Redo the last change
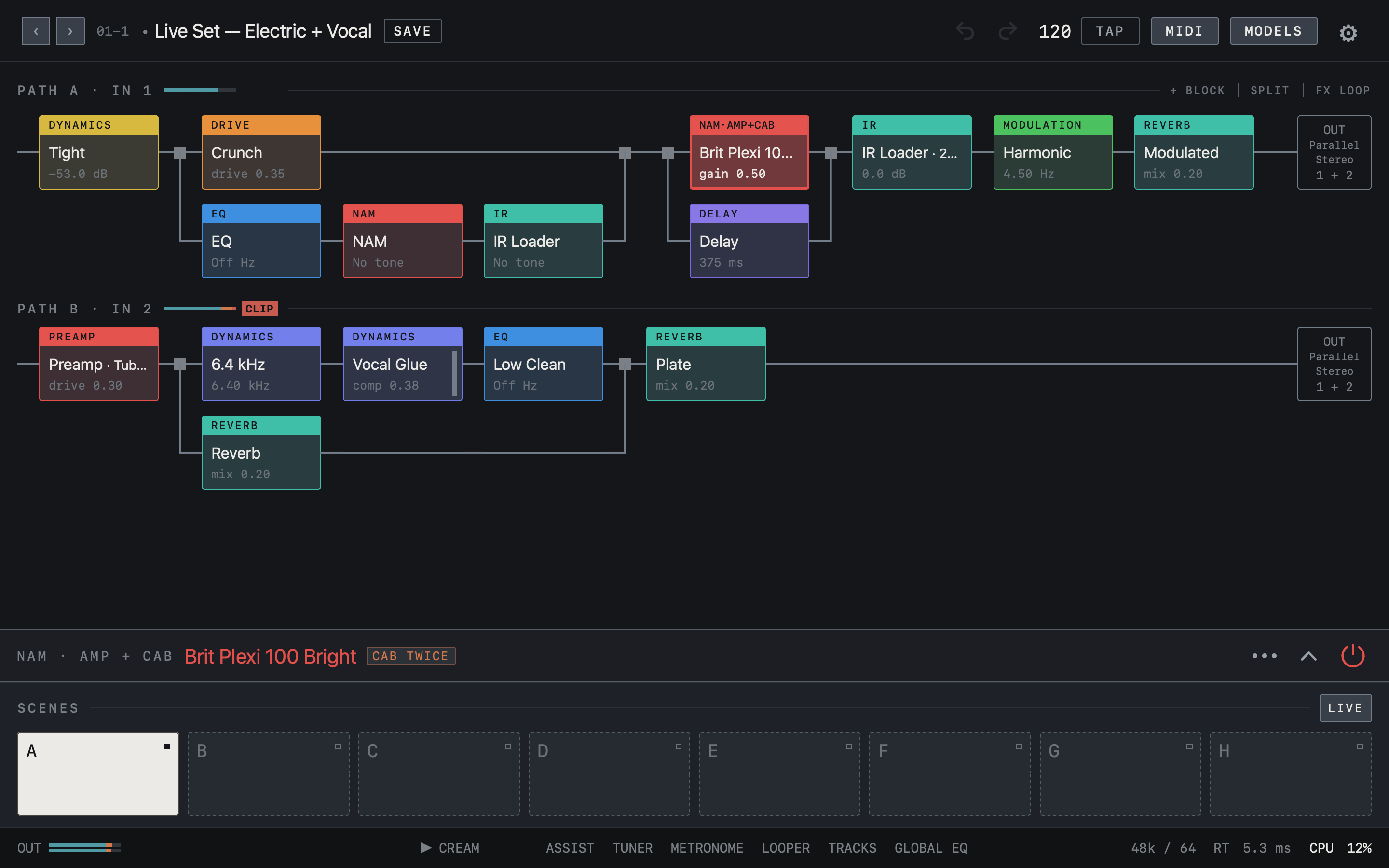This screenshot has width=1389, height=868. [1008, 31]
